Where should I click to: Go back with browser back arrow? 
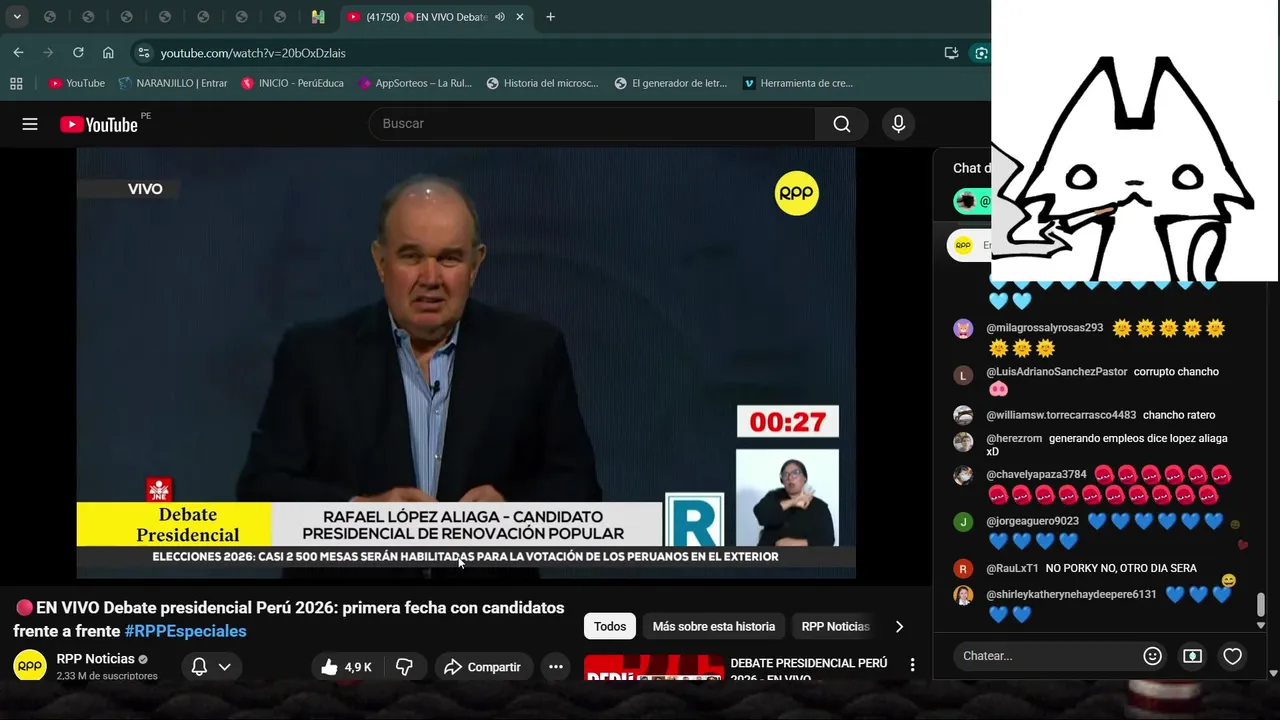[x=18, y=52]
